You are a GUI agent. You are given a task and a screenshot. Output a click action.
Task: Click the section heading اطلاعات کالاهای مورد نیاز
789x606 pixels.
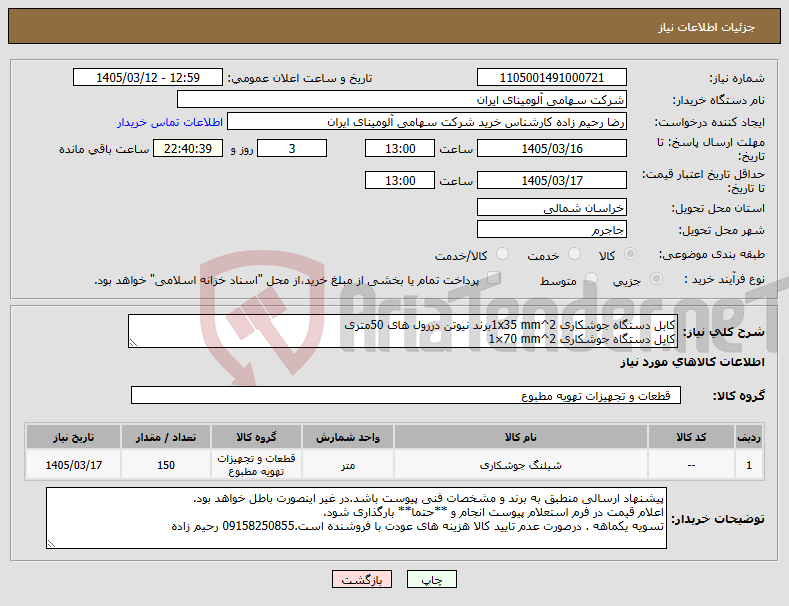click(692, 362)
